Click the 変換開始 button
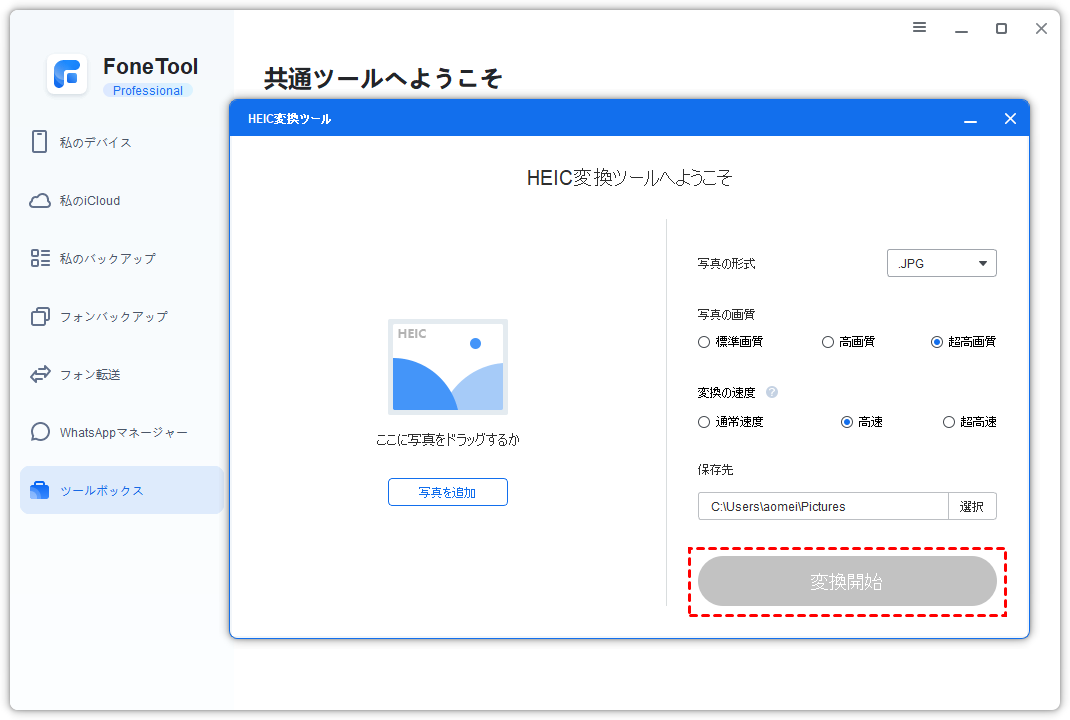 (x=847, y=582)
